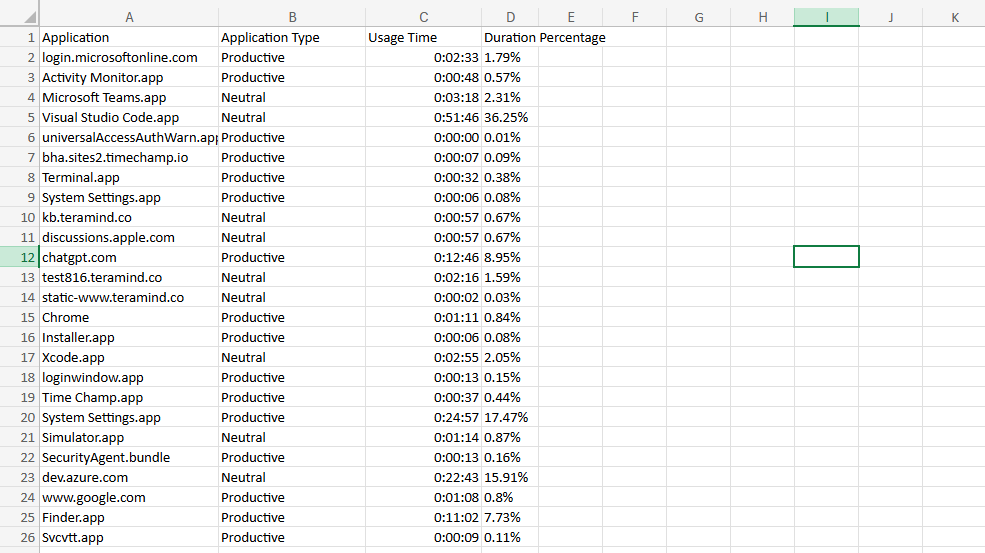Select cell 'SecurityAgent.bundle'
The height and width of the screenshot is (553, 985).
click(x=129, y=457)
